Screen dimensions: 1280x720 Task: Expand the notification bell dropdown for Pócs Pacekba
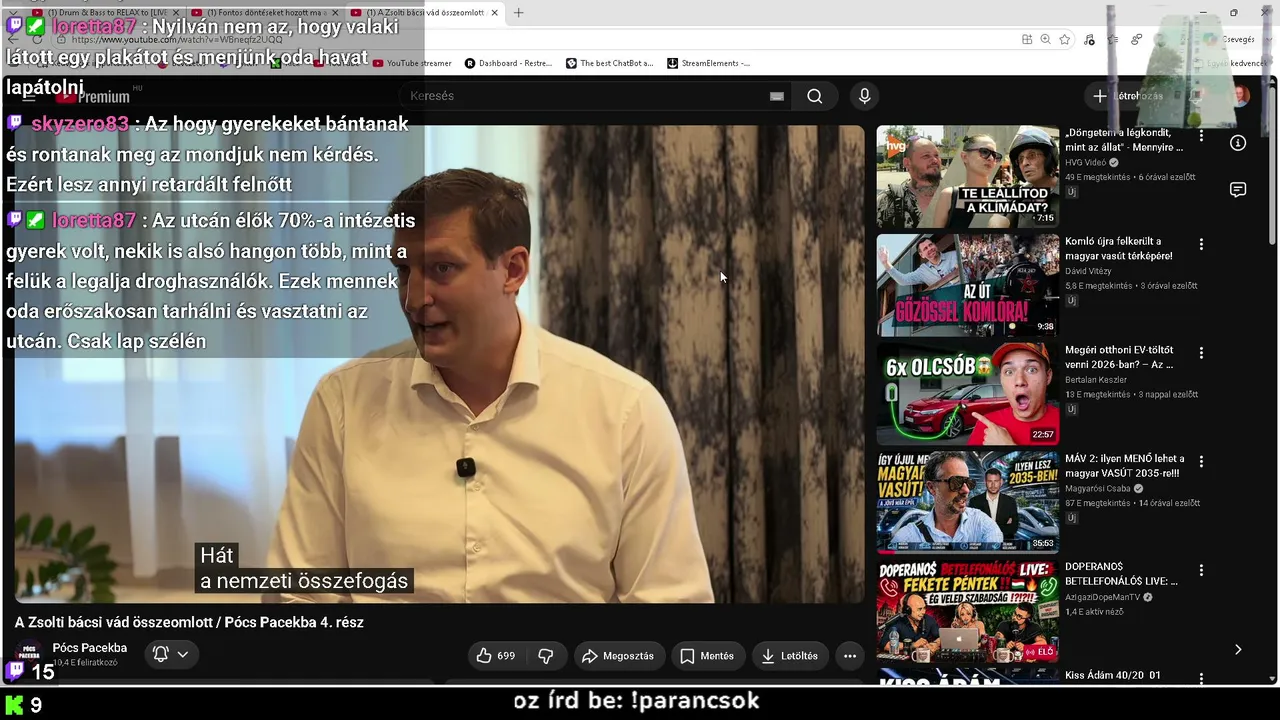coord(170,654)
